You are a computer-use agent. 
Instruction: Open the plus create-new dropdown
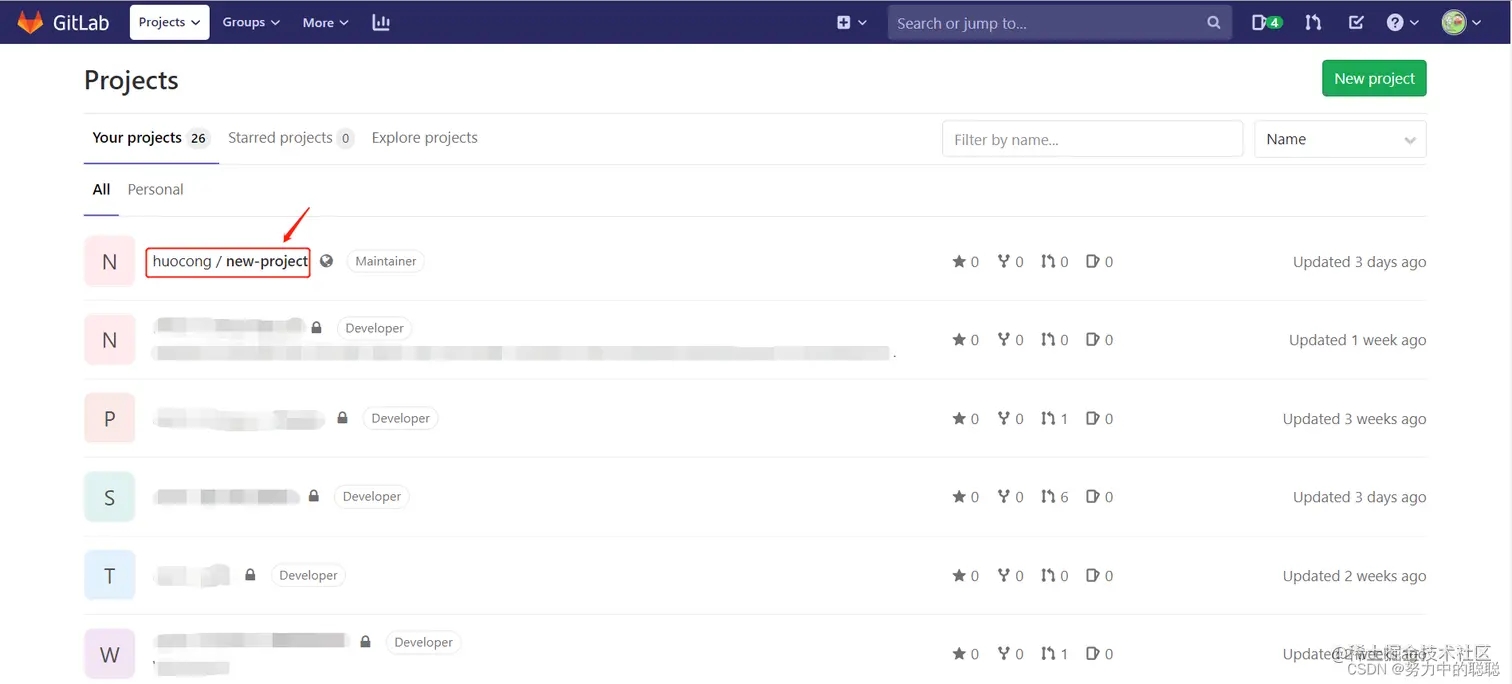tap(852, 22)
